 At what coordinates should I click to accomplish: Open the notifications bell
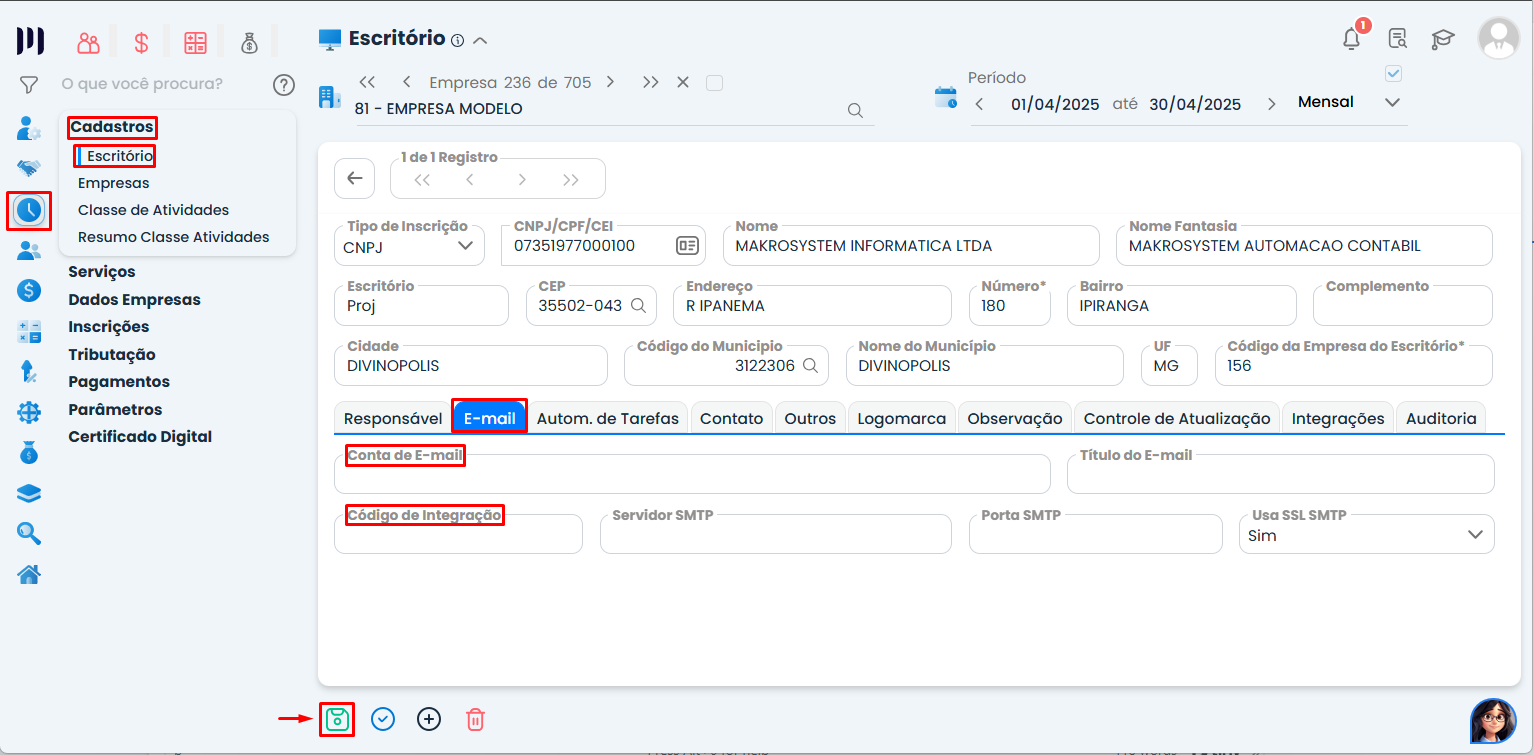(x=1351, y=39)
